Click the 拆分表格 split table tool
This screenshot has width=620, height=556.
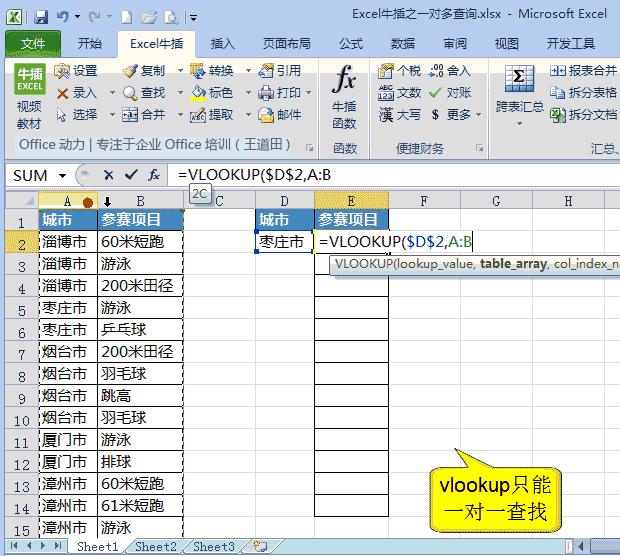(584, 93)
